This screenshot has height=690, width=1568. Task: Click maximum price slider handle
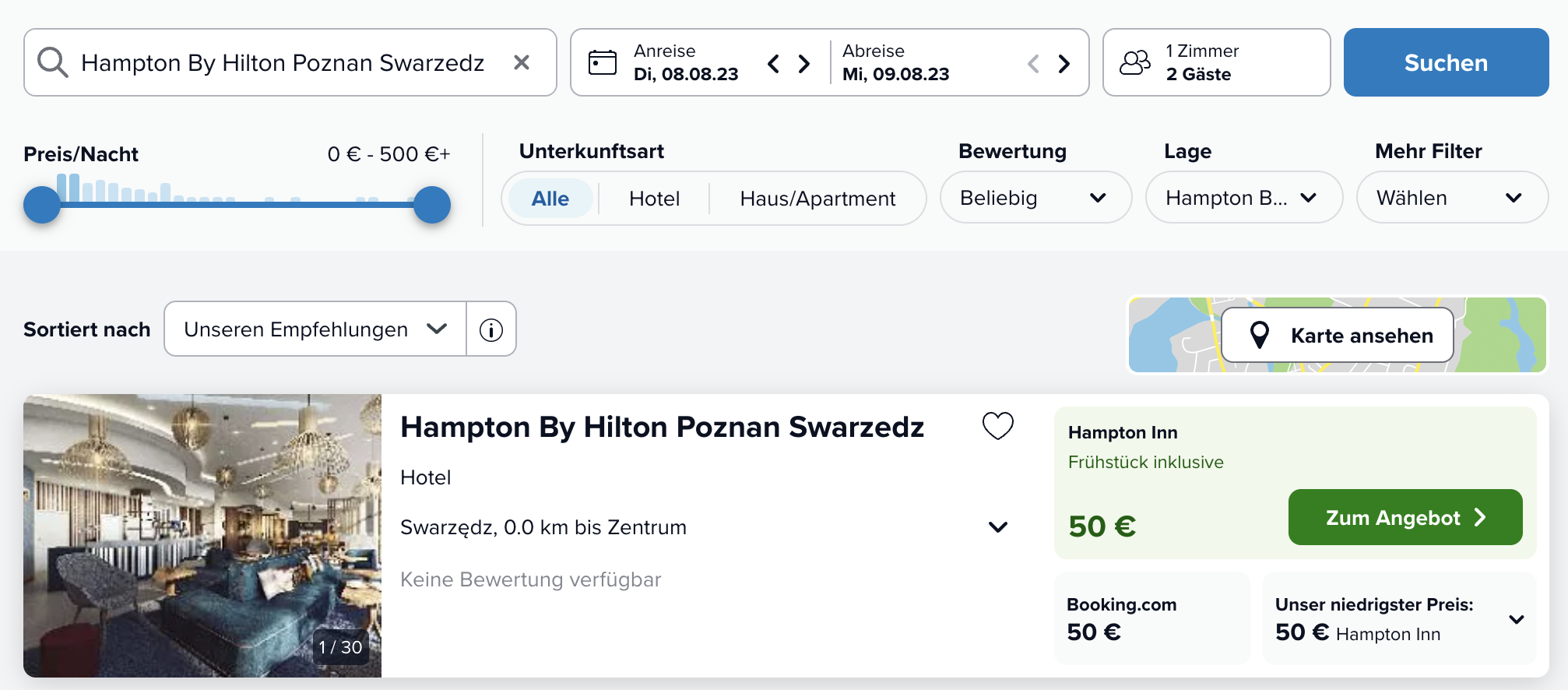(x=432, y=205)
